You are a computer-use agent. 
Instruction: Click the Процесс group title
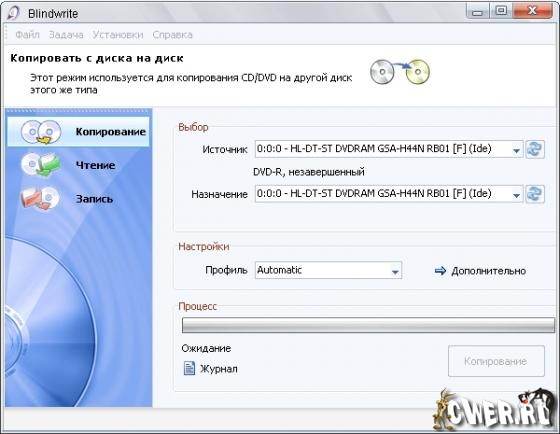point(198,306)
